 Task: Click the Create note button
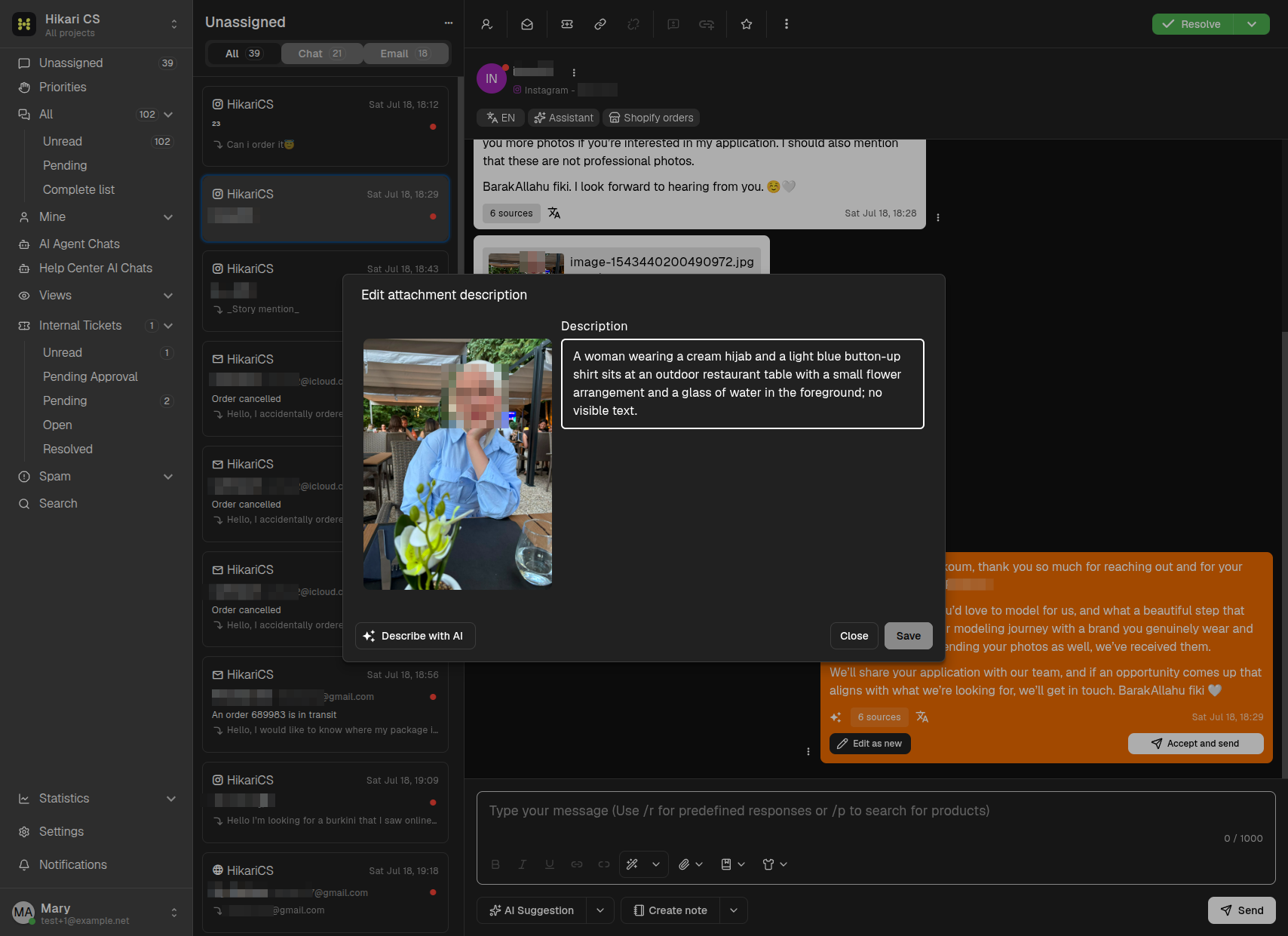pos(670,910)
